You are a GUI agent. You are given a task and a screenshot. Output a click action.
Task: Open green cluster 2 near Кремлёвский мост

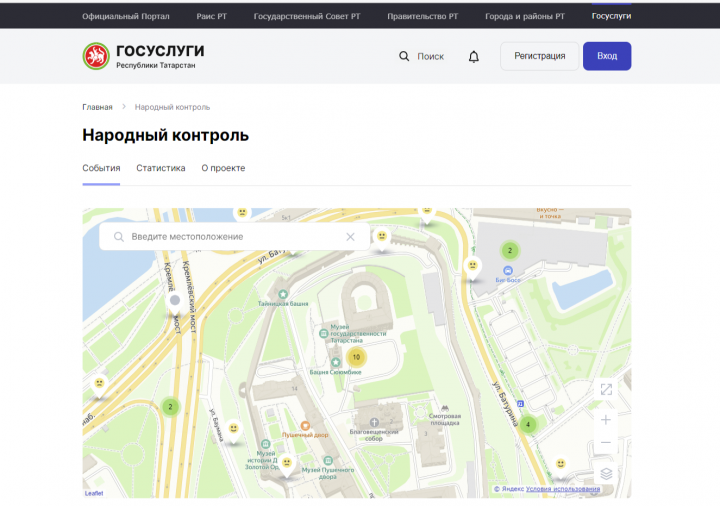click(170, 406)
